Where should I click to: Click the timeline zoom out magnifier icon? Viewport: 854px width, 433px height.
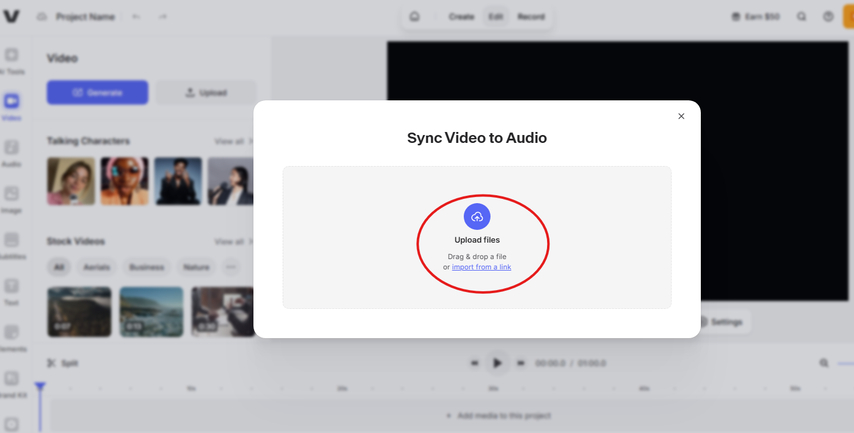pos(824,363)
